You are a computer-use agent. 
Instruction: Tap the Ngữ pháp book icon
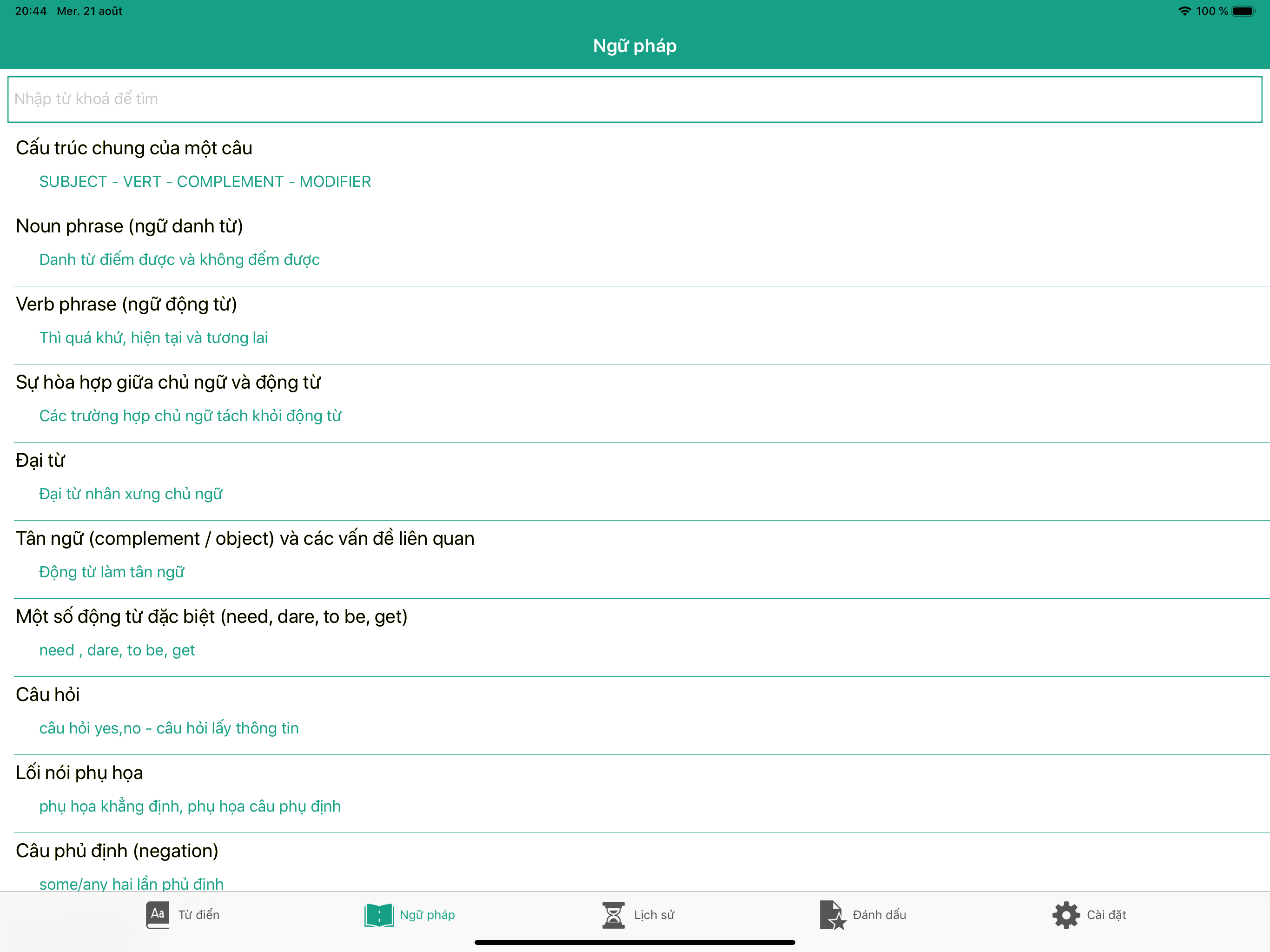(x=379, y=915)
